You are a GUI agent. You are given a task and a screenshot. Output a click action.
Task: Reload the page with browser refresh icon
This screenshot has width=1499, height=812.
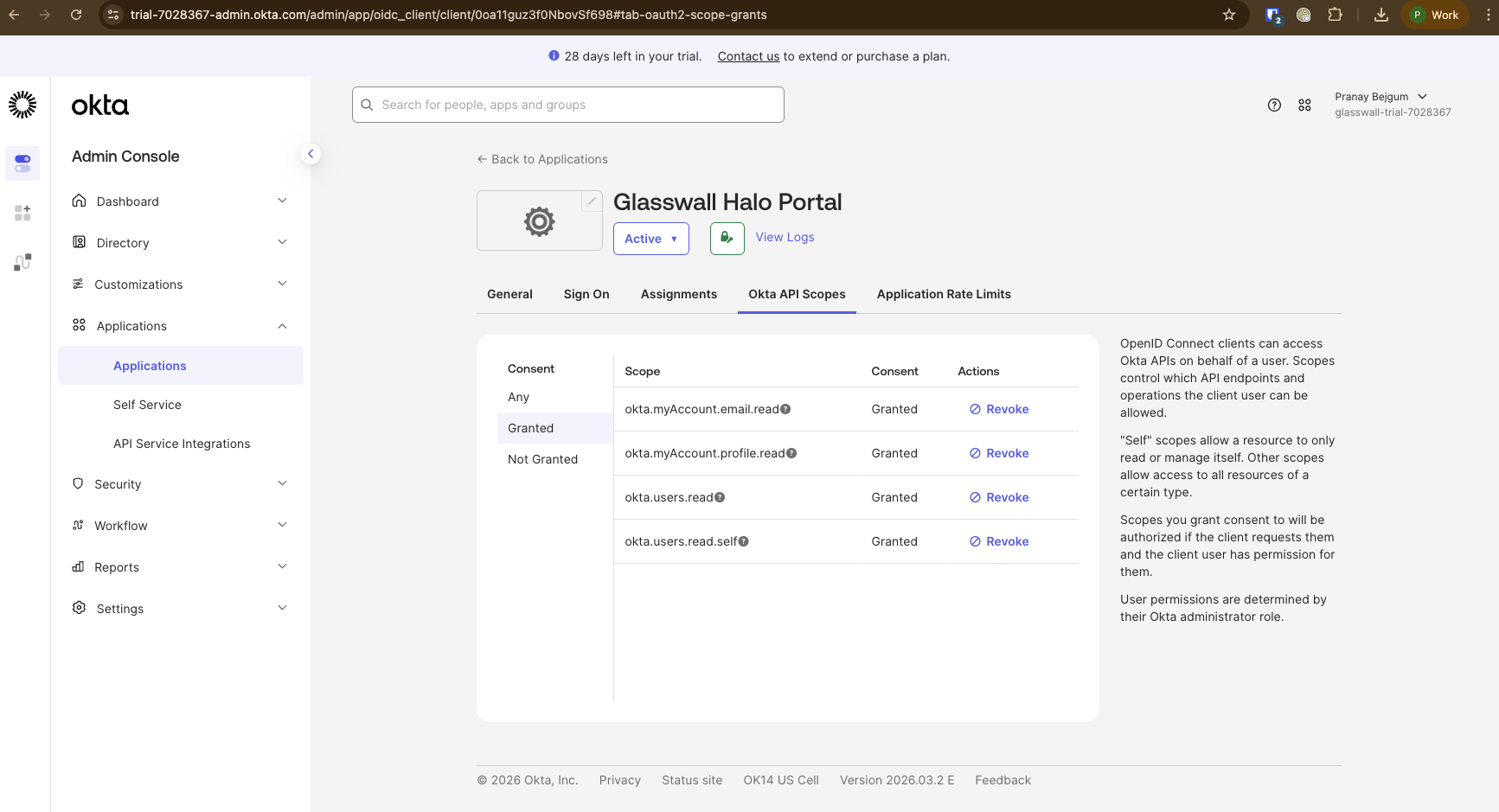(76, 15)
